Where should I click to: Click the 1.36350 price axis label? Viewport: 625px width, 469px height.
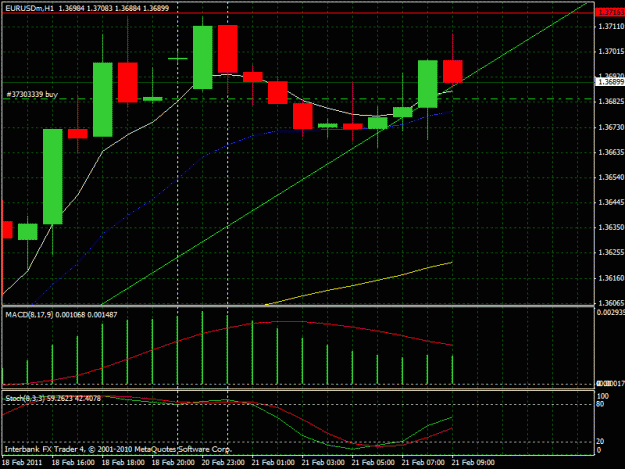pos(611,228)
